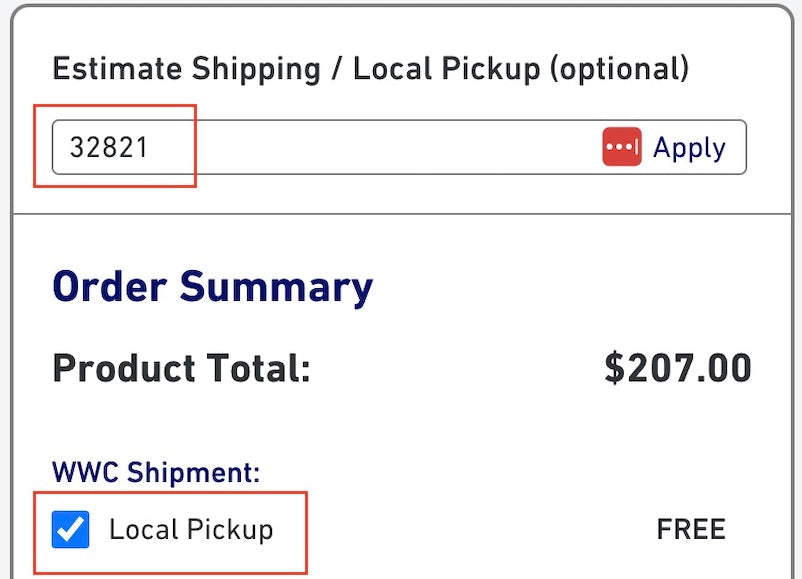Click the Product Total label
Viewport: 802px width, 579px height.
181,369
